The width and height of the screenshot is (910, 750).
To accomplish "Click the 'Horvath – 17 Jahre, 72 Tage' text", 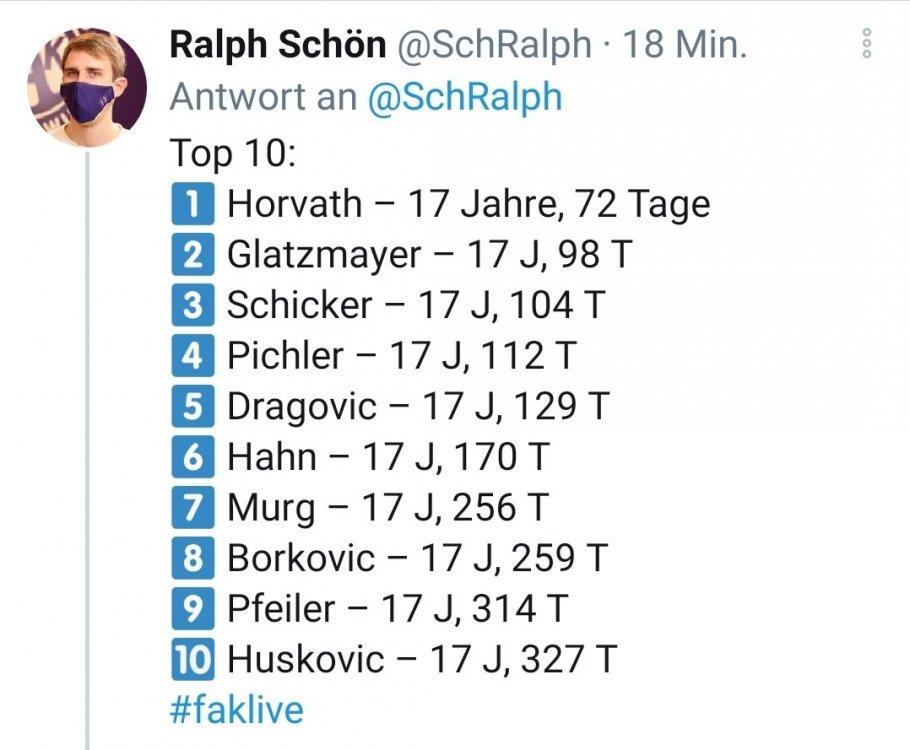I will [x=468, y=204].
